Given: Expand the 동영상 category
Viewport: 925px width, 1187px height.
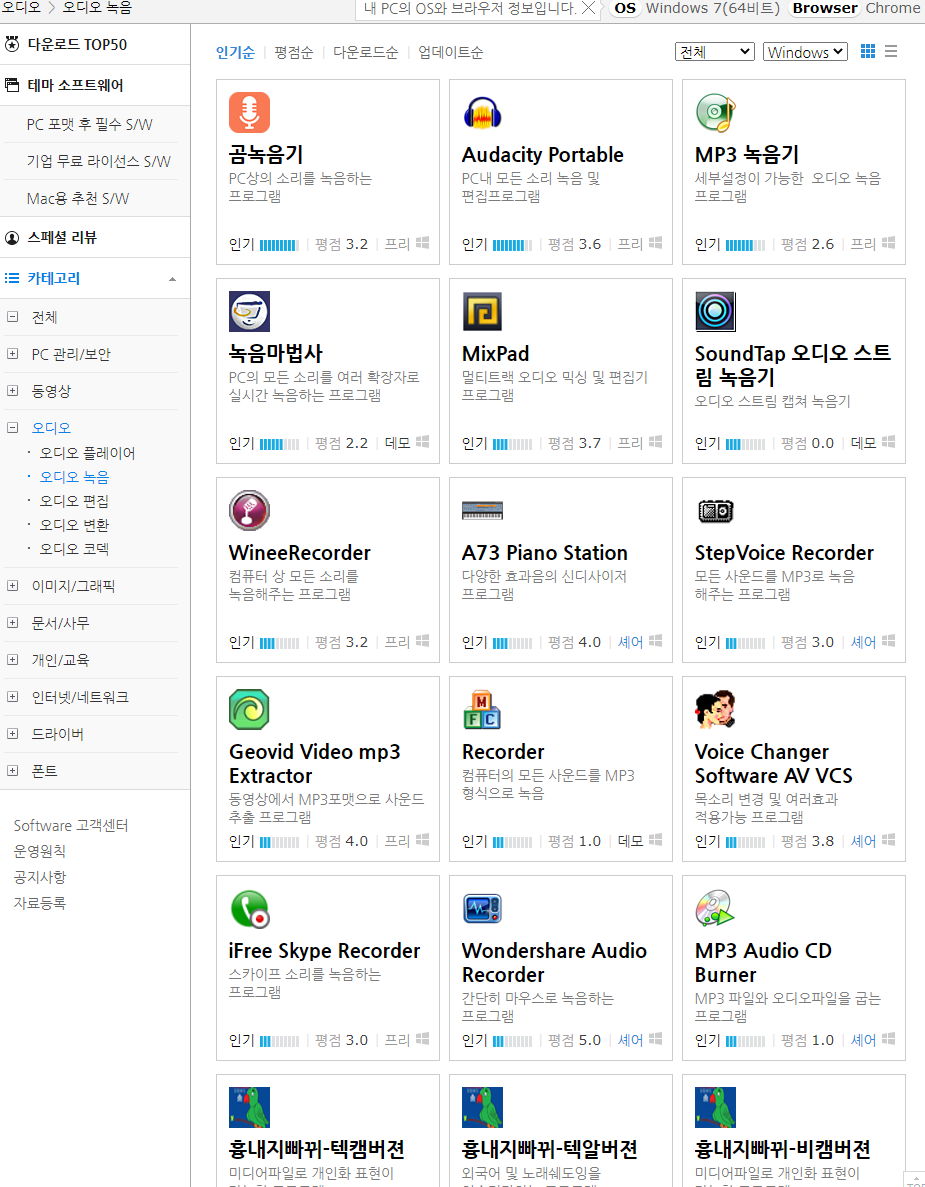Looking at the screenshot, I should click(12, 391).
